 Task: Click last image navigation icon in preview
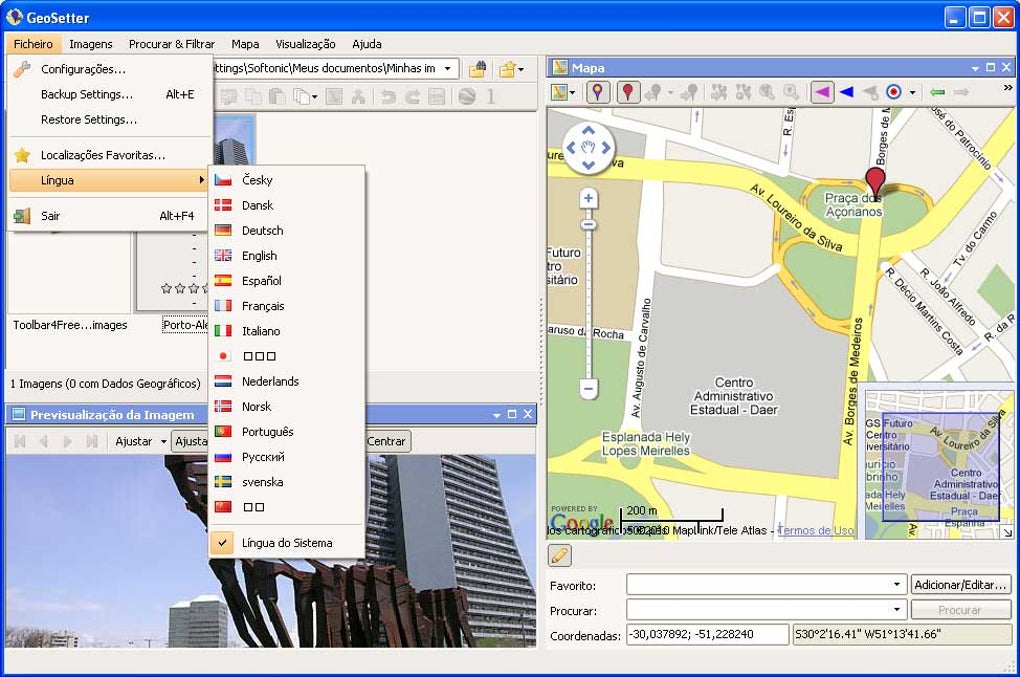coord(92,442)
